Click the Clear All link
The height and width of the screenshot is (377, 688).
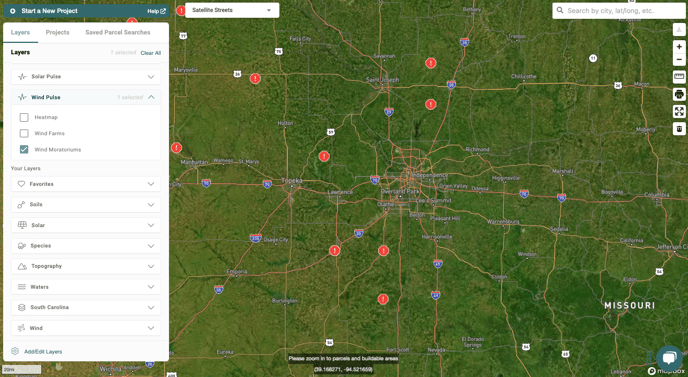point(150,53)
